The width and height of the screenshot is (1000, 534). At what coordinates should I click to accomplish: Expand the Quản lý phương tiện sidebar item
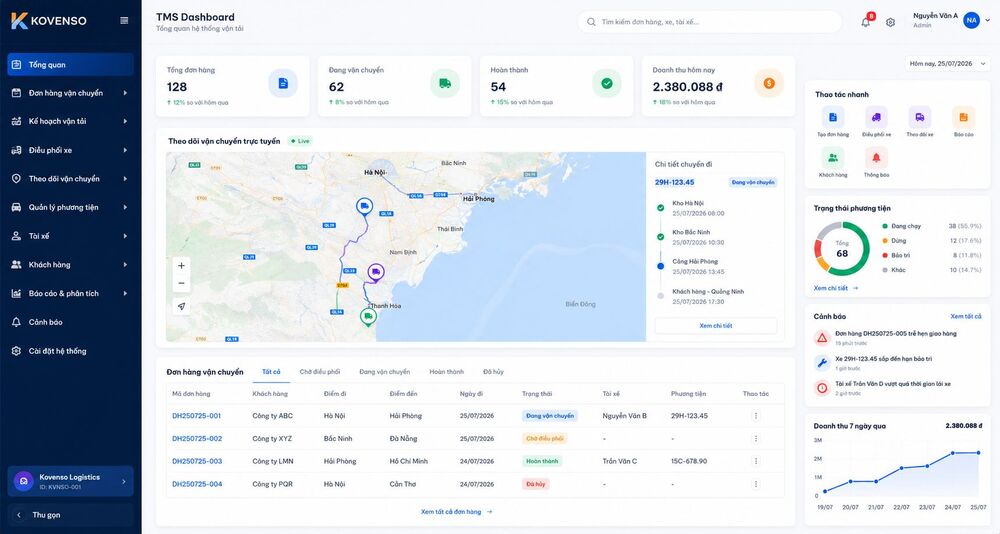point(70,207)
